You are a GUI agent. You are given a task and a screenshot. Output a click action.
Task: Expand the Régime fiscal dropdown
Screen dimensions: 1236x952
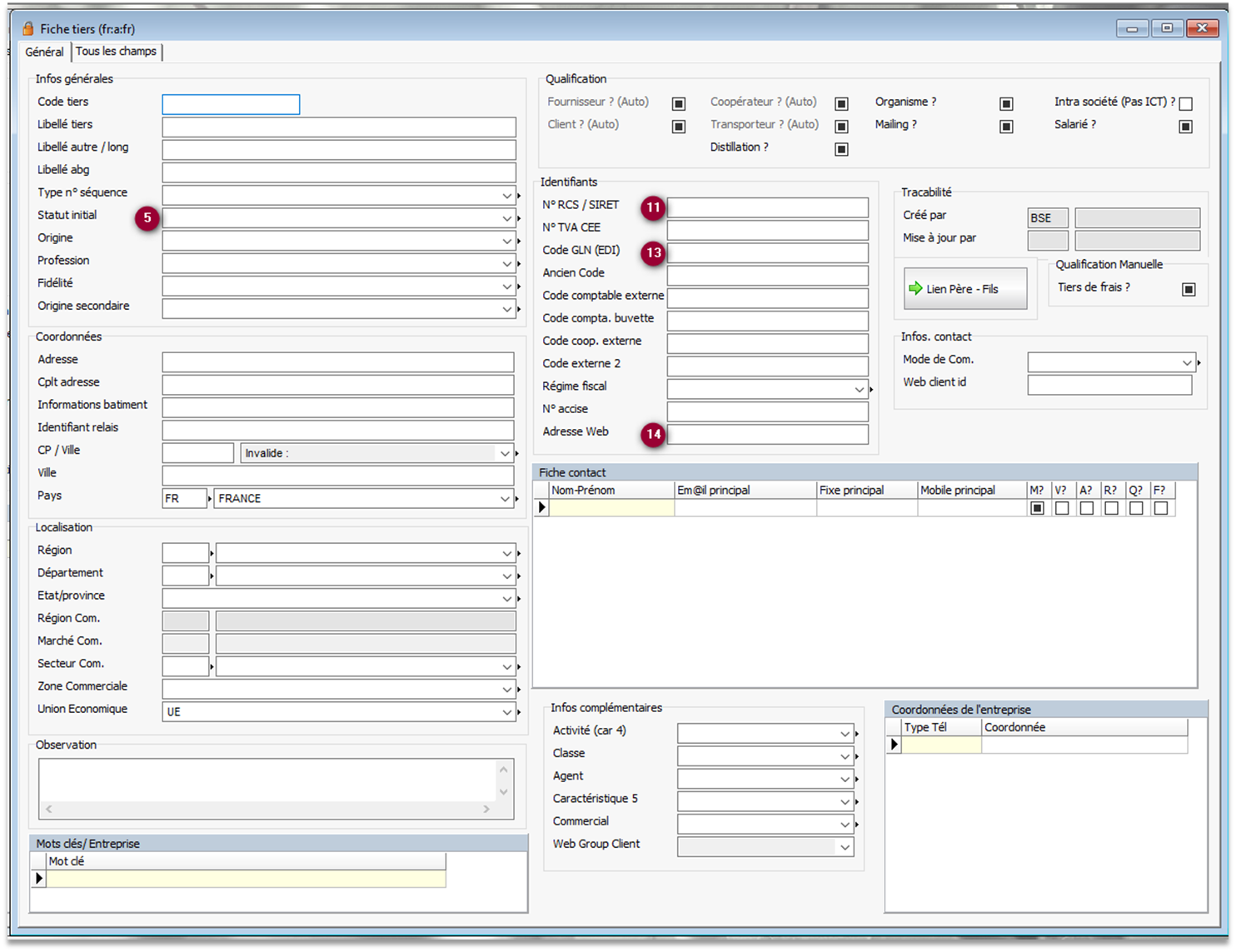(859, 389)
